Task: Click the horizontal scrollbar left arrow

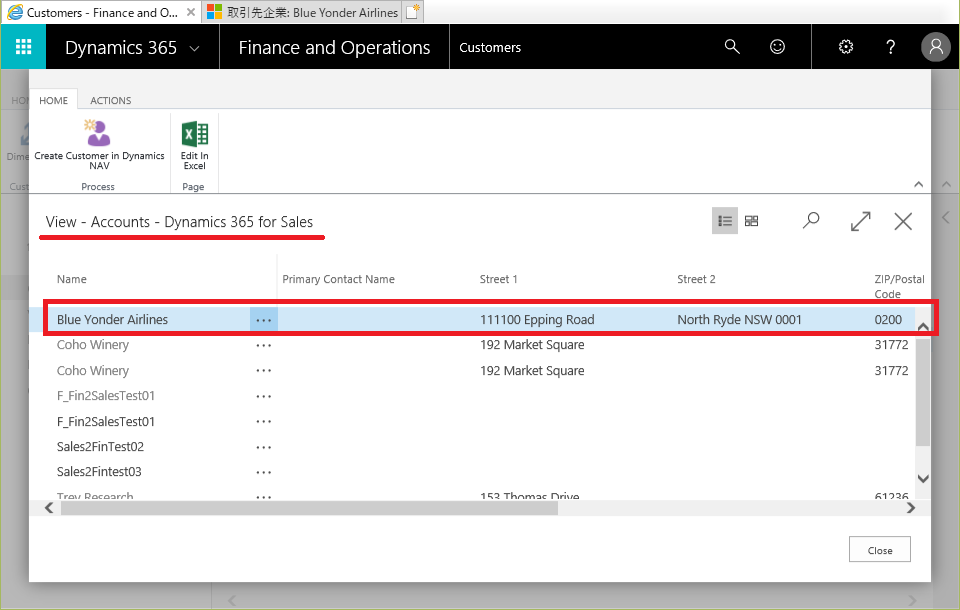Action: pos(49,508)
